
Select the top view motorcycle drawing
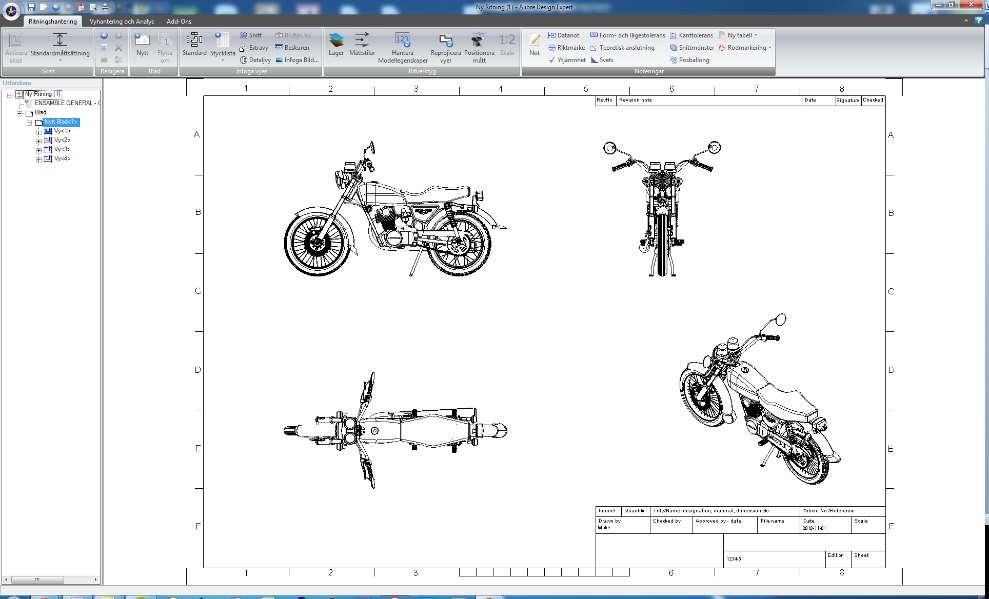394,430
